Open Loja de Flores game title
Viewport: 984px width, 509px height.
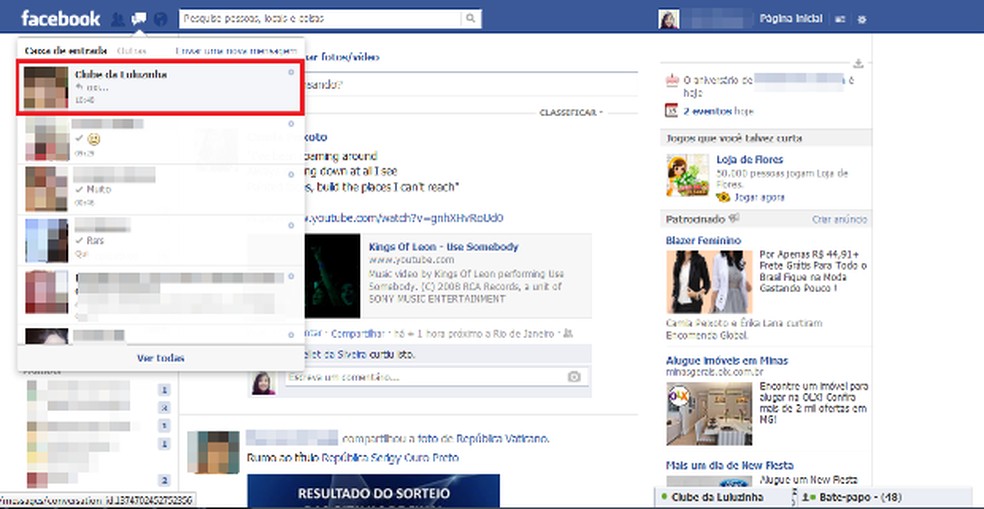(x=750, y=160)
